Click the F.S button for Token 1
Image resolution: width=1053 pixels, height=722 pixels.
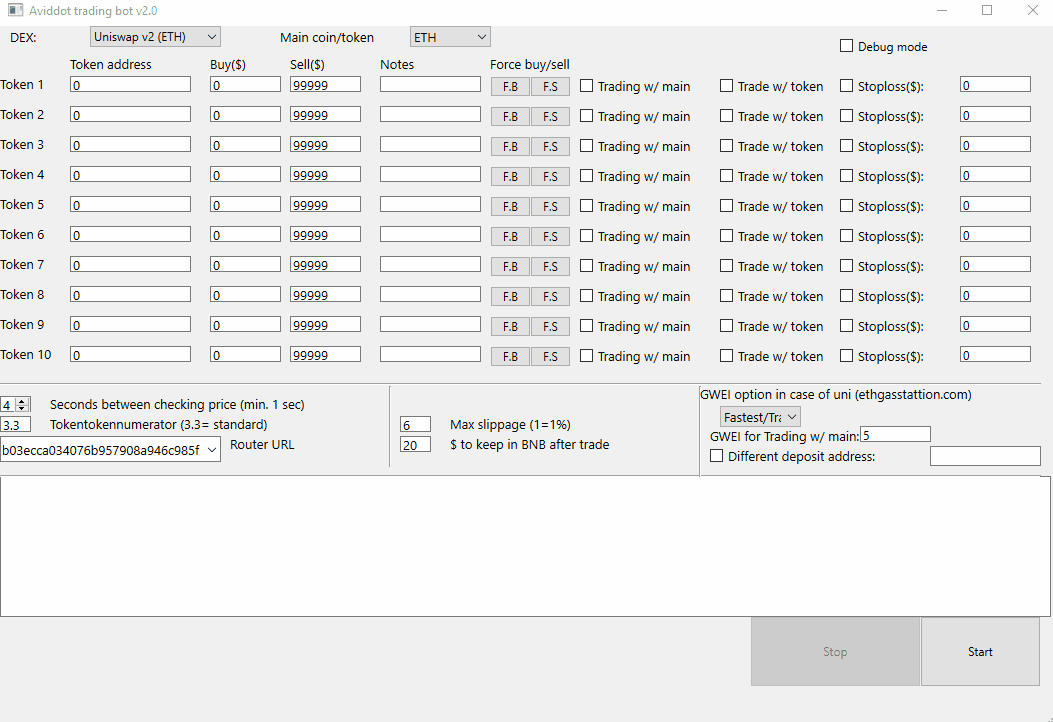coord(550,87)
